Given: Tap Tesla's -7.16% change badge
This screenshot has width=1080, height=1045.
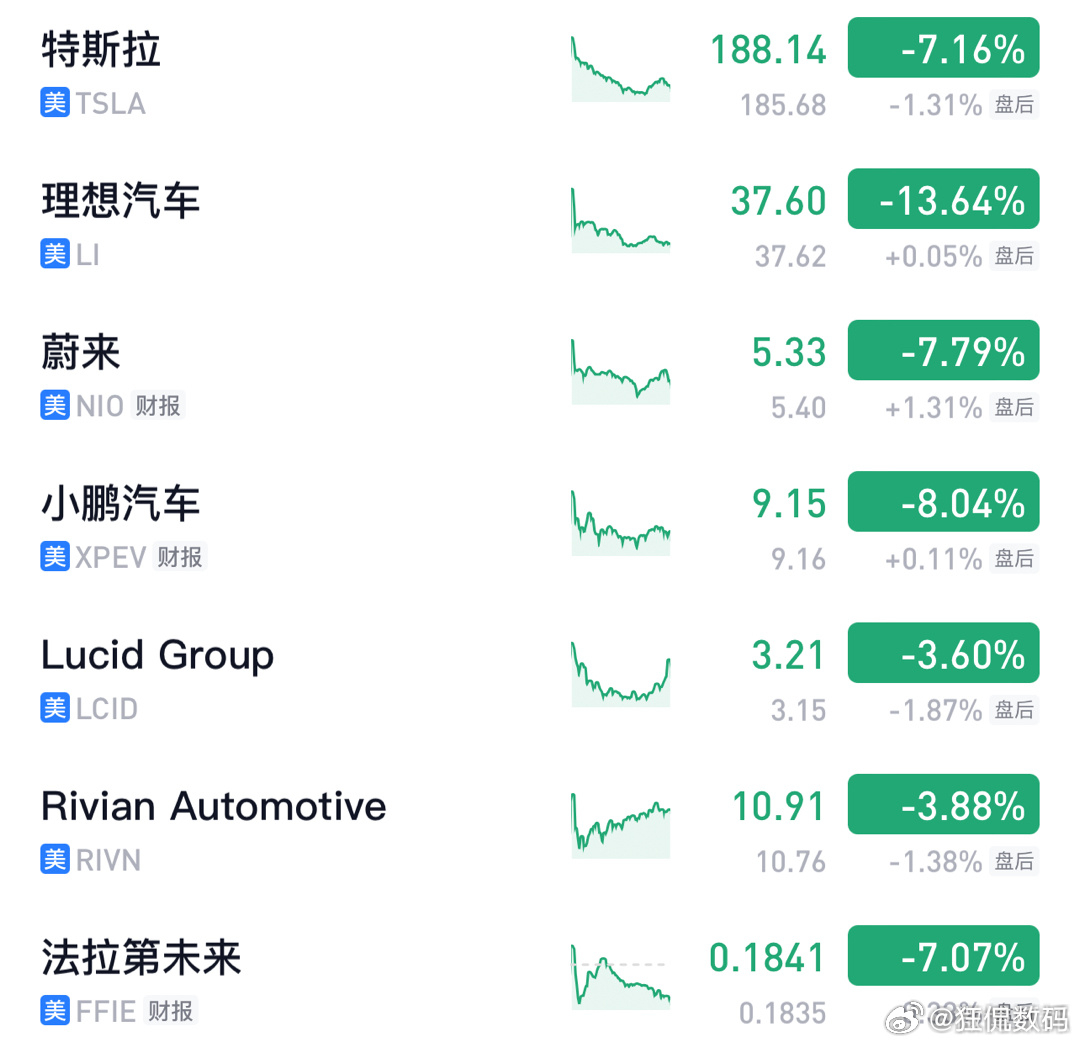Looking at the screenshot, I should pyautogui.click(x=943, y=48).
